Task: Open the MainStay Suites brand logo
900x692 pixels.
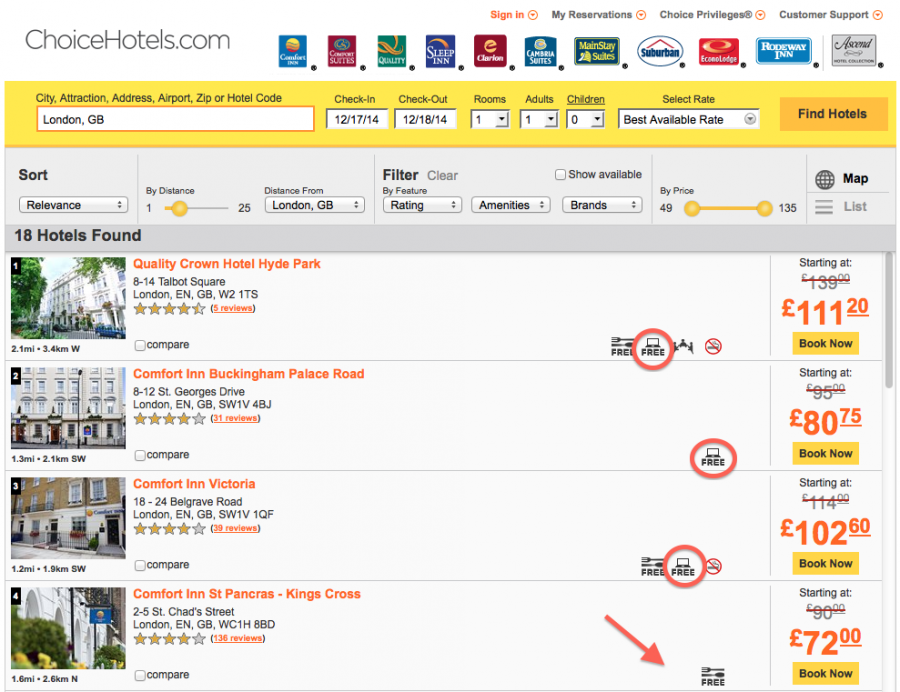Action: point(597,51)
